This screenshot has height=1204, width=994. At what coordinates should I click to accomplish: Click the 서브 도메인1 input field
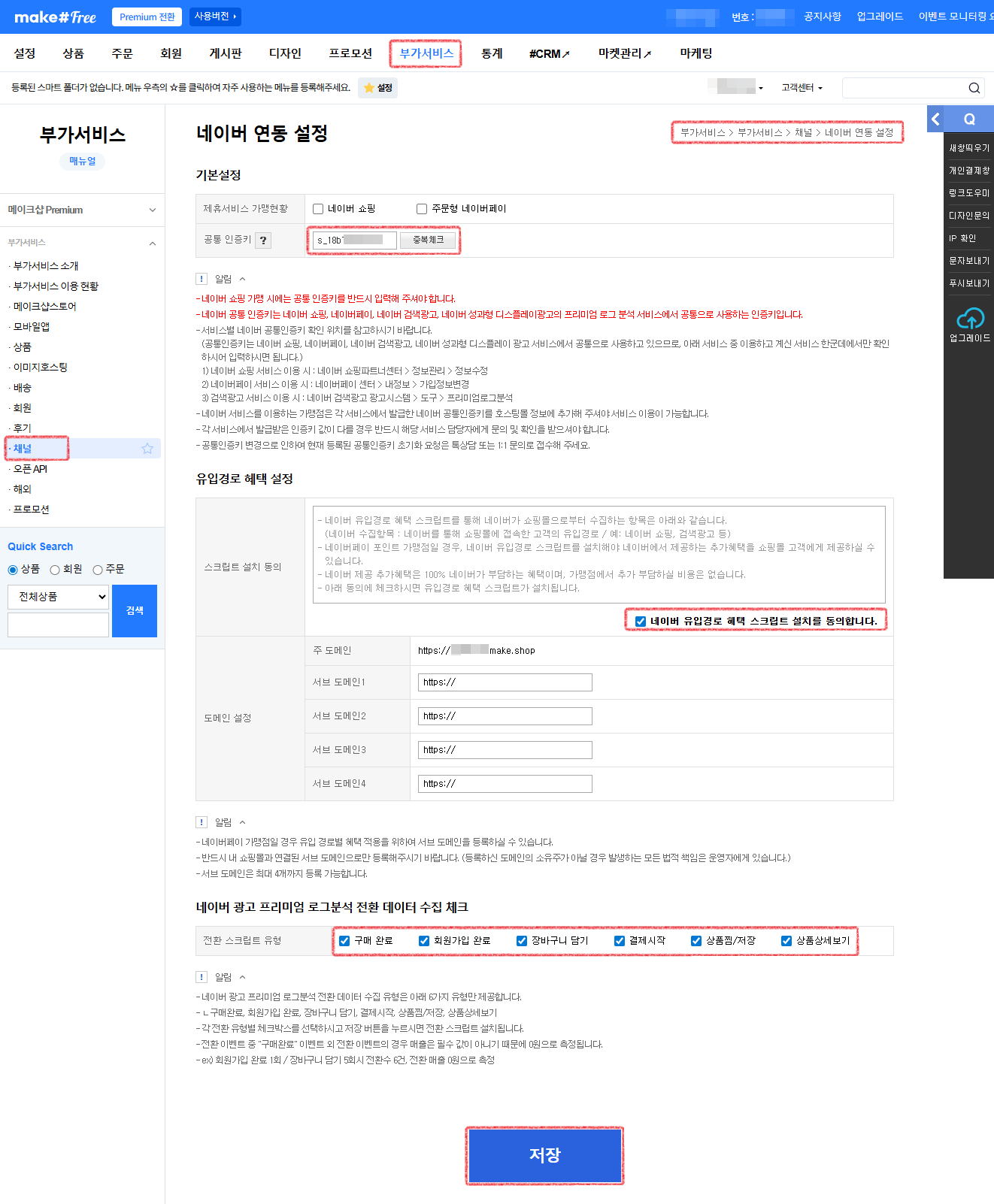505,682
